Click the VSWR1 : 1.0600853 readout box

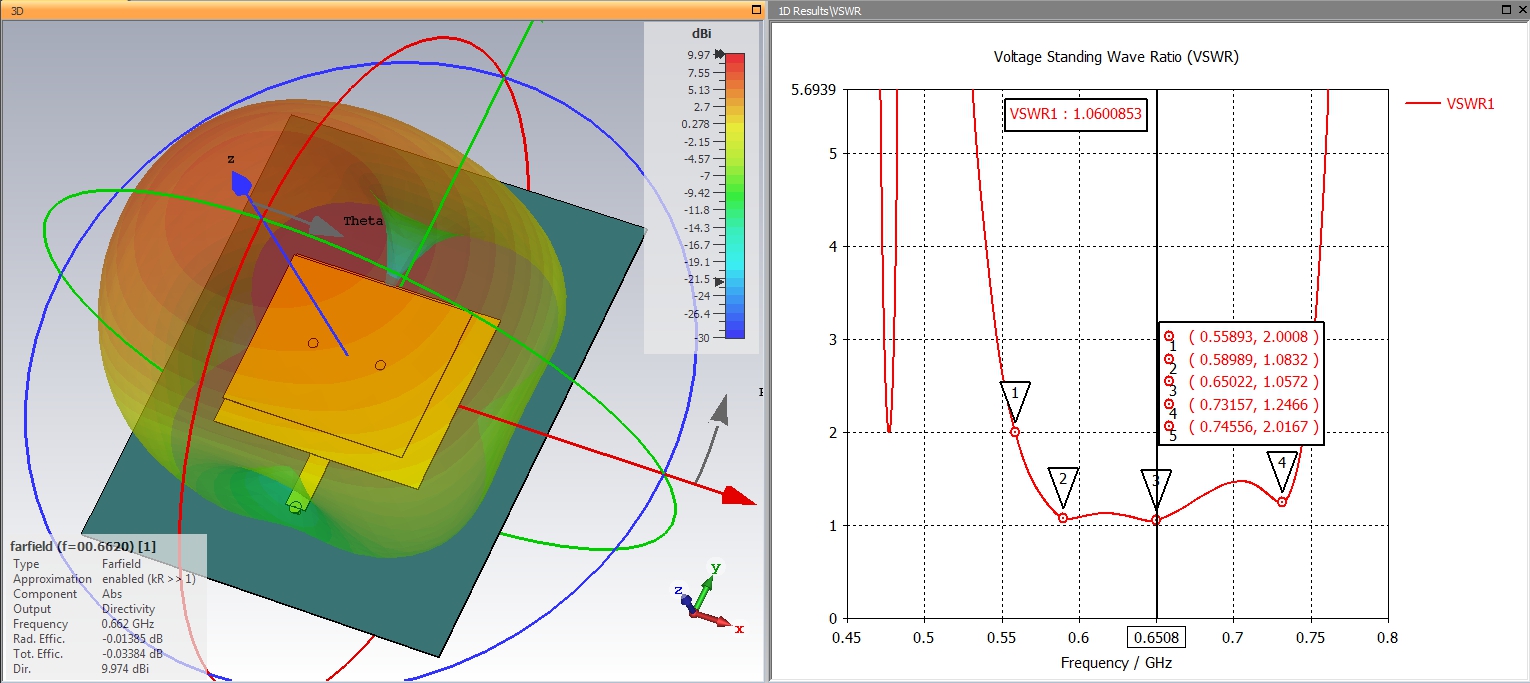1075,114
